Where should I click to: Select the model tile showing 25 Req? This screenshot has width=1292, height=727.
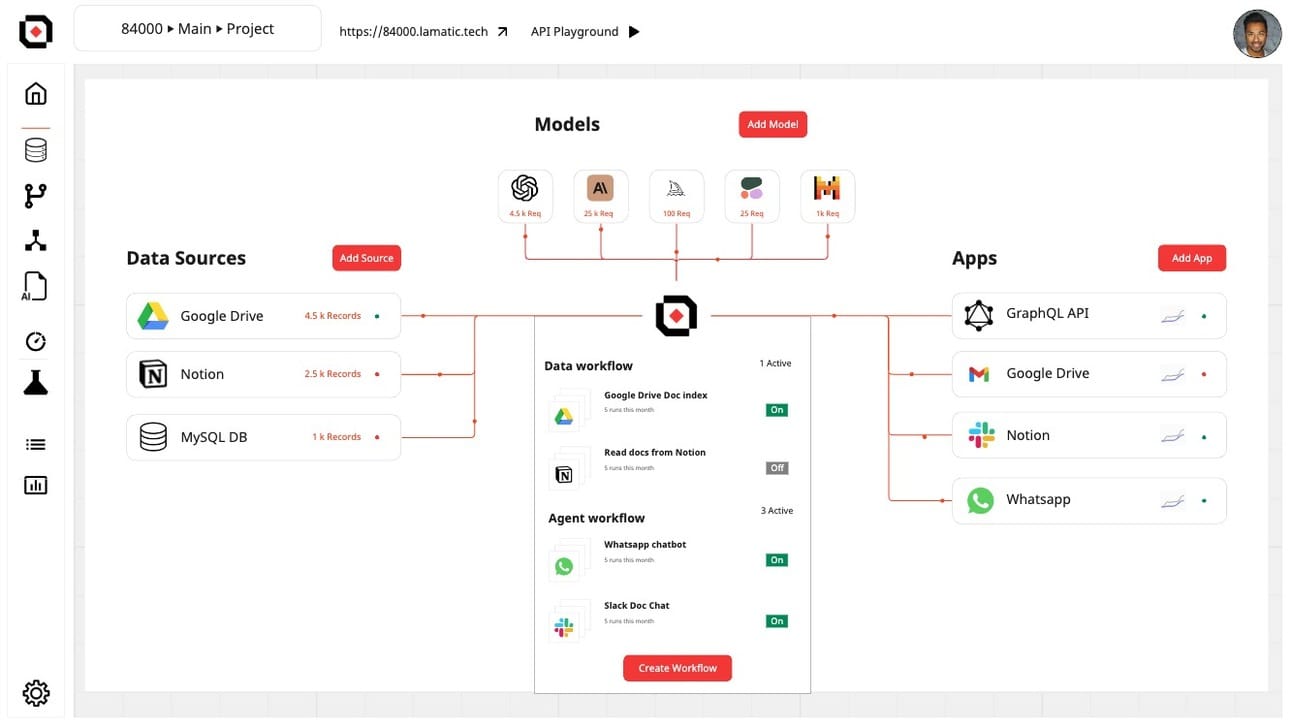[752, 195]
